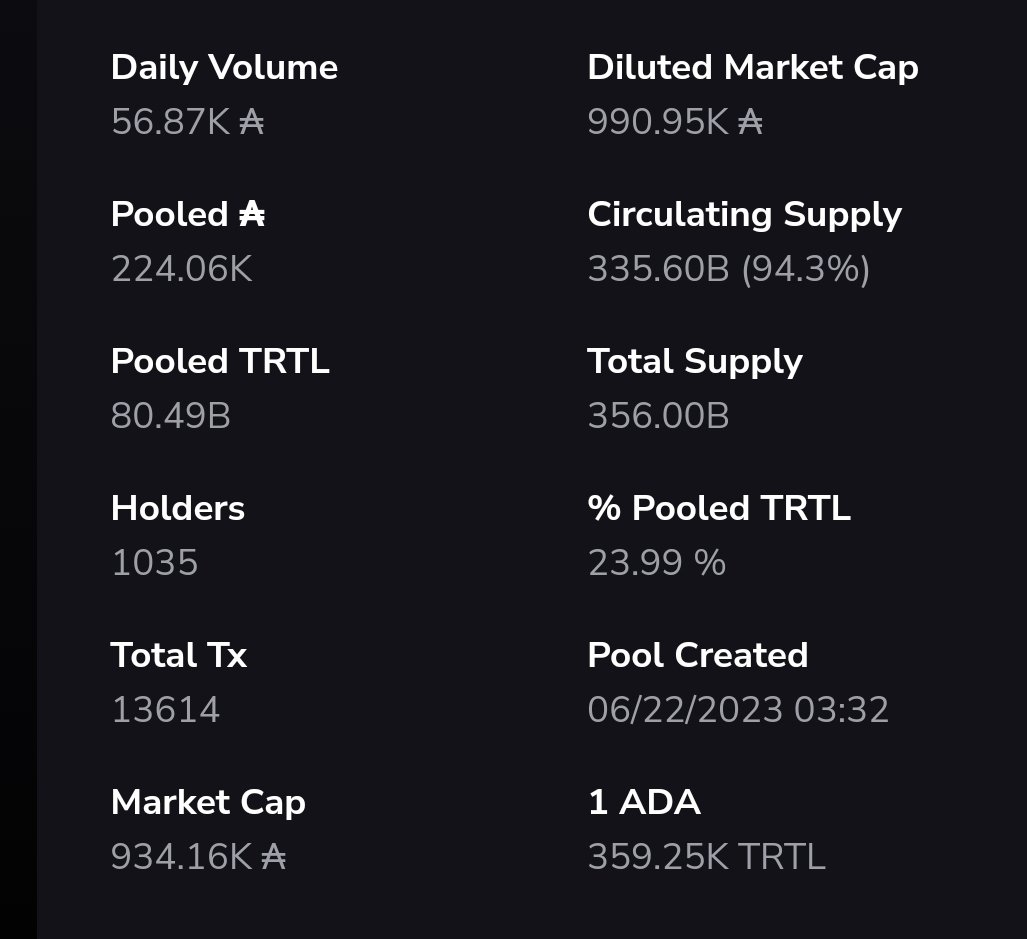Click the Market Cap heading
Screen dimensions: 1027x939
(x=208, y=803)
